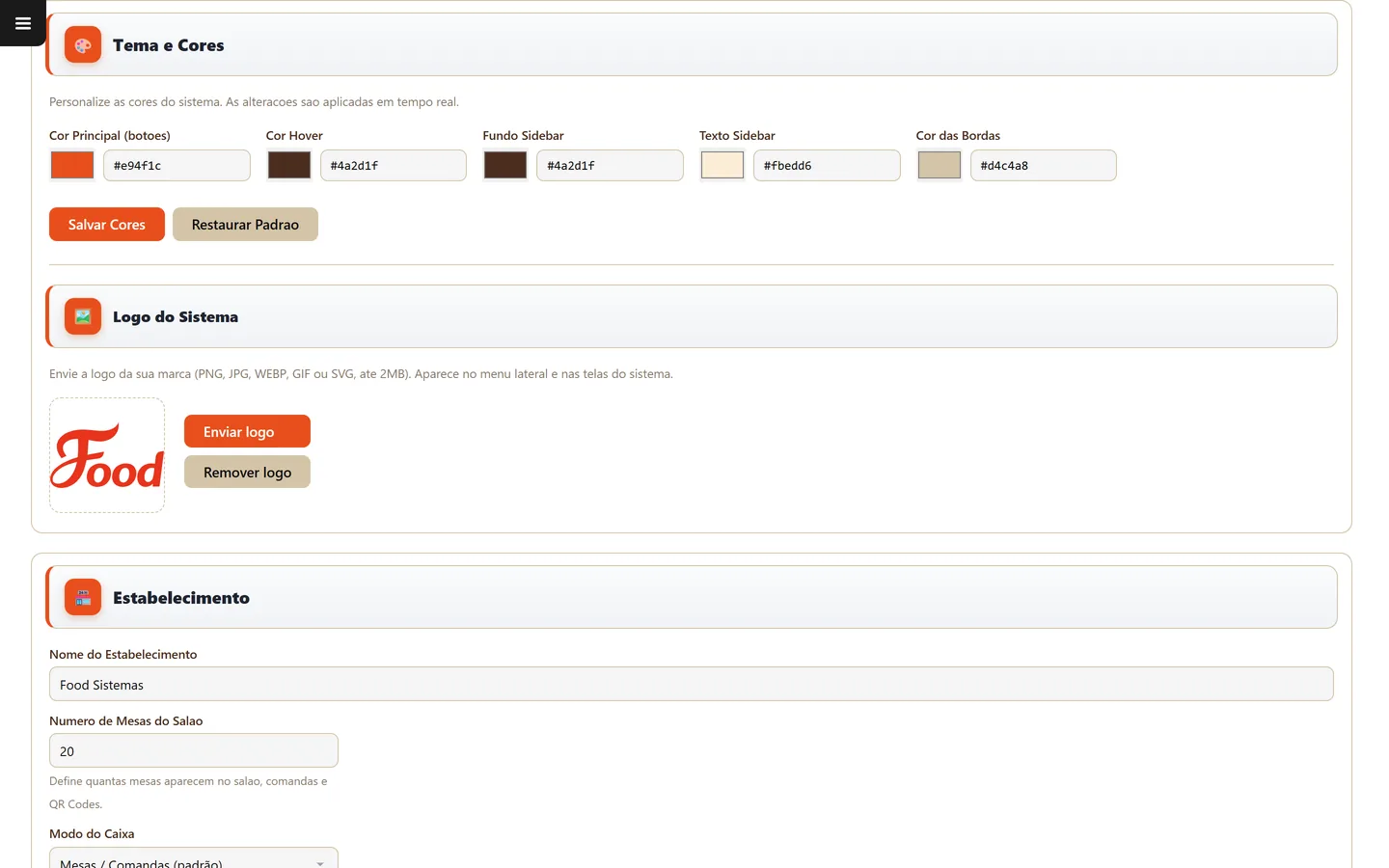Image resolution: width=1389 pixels, height=868 pixels.
Task: Click the store icon beside Estabelecimento
Action: coord(83,598)
